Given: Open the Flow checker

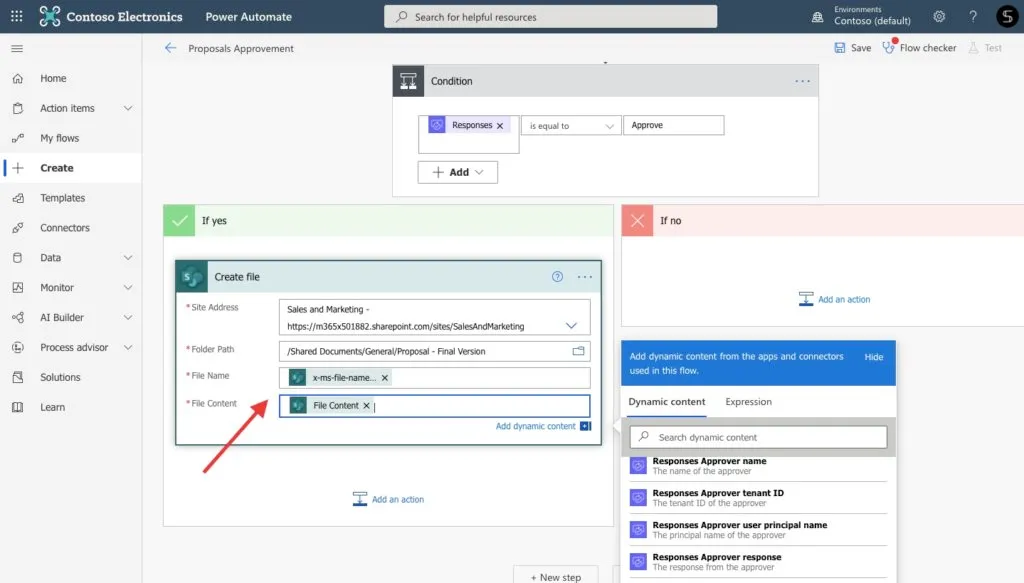Looking at the screenshot, I should click(920, 48).
